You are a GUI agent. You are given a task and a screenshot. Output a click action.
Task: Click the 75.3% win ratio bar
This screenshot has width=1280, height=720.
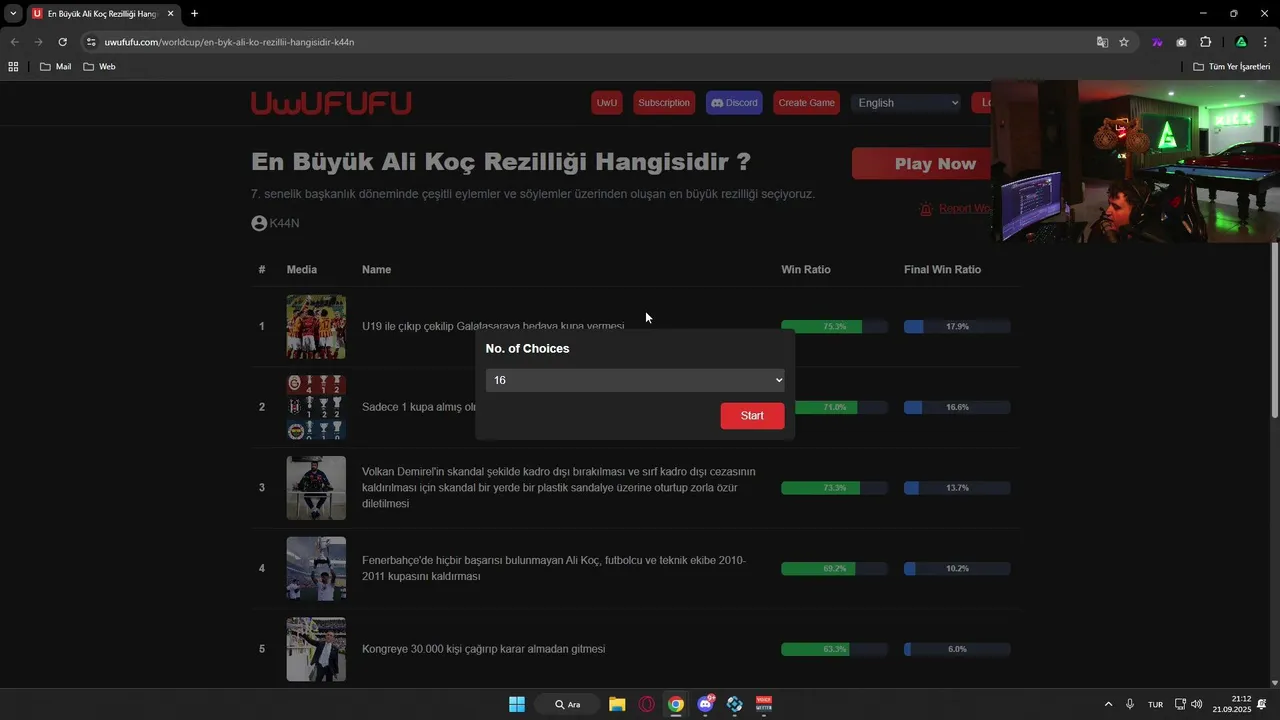tap(834, 327)
